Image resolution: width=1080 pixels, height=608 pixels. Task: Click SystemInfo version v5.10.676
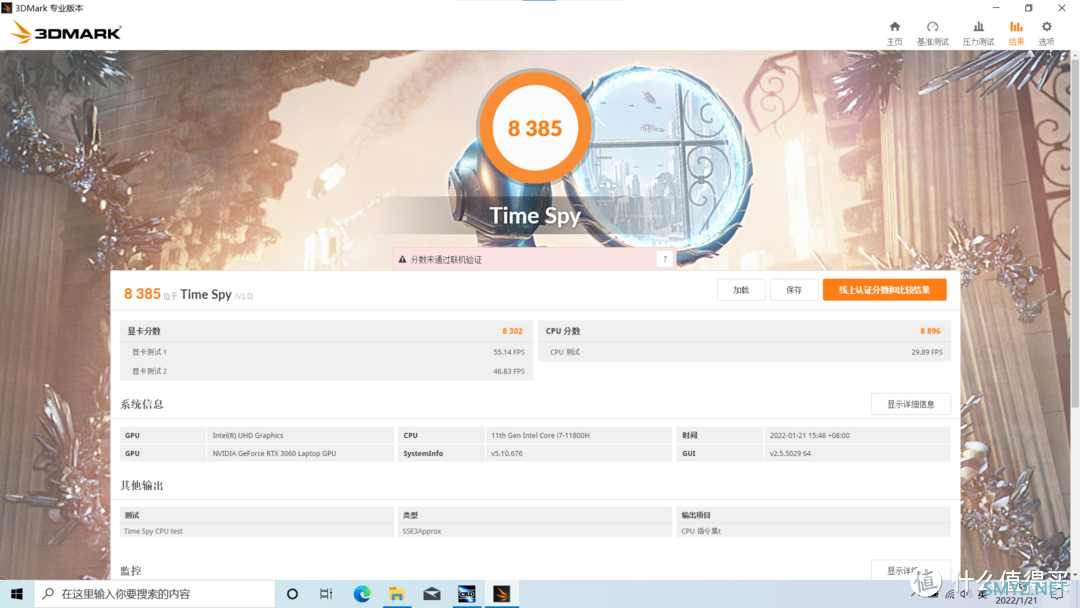coord(506,453)
